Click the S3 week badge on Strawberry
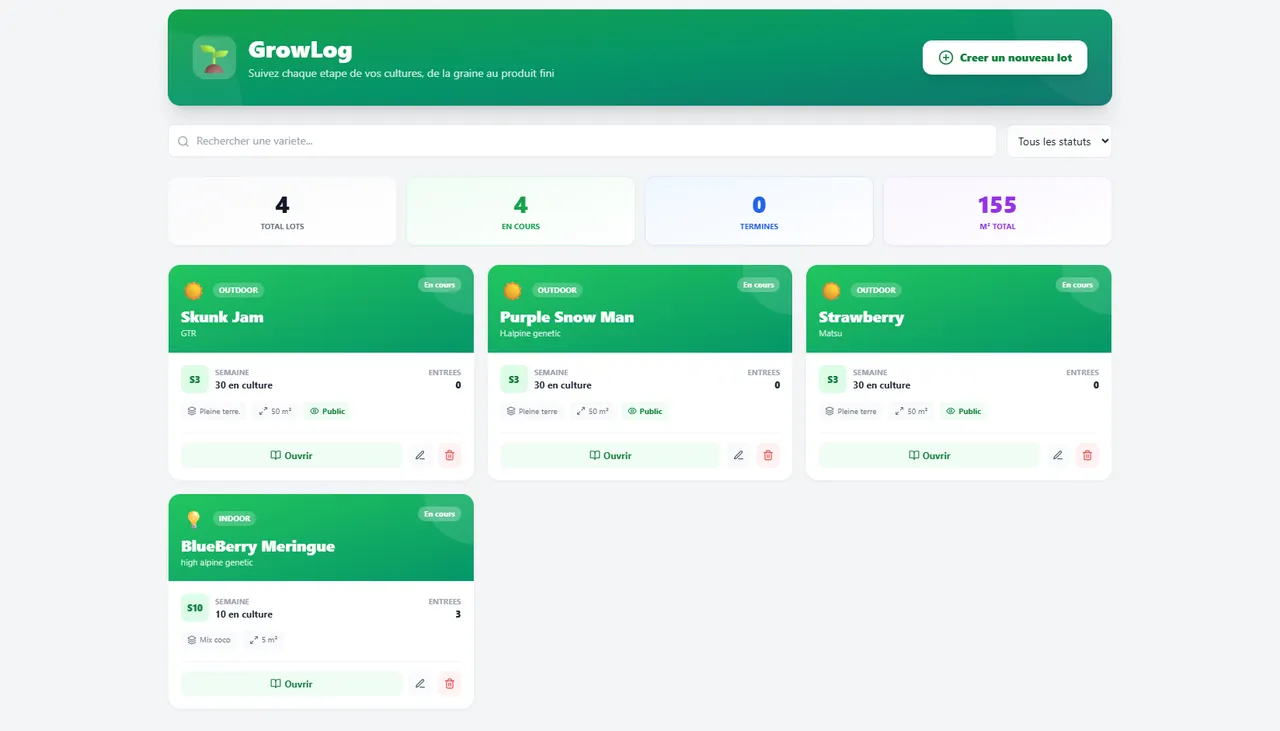The width and height of the screenshot is (1280, 731). (832, 380)
